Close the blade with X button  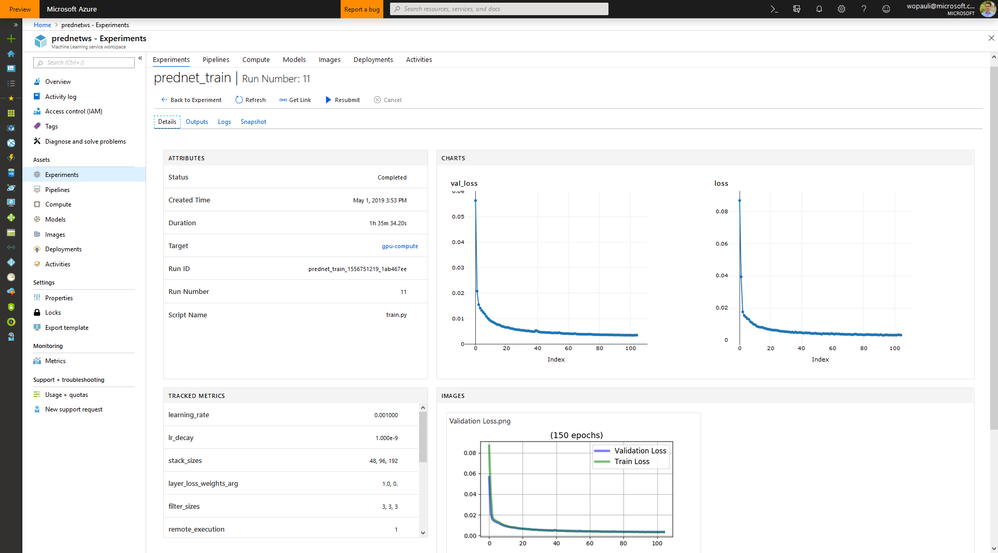coord(991,38)
